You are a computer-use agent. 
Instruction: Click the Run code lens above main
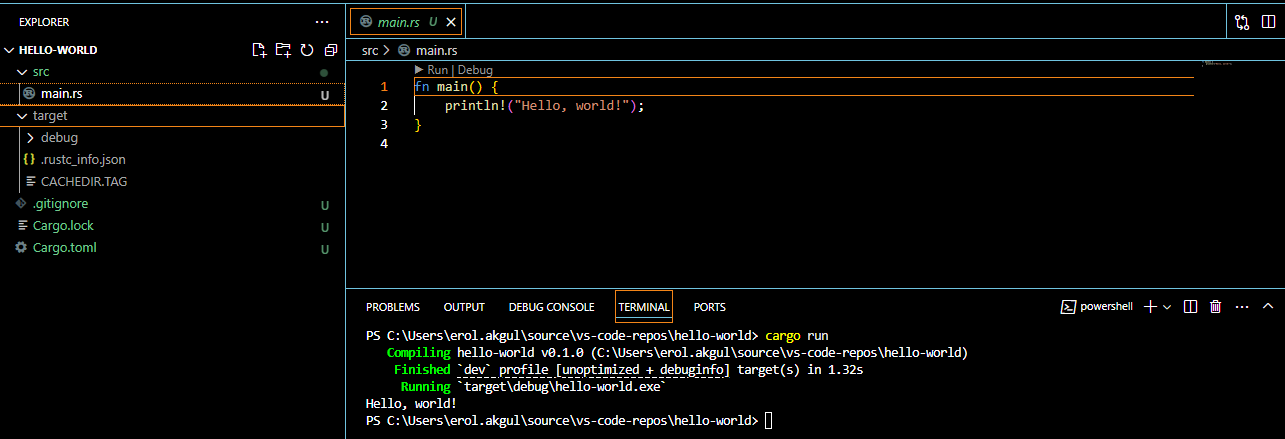tap(437, 70)
